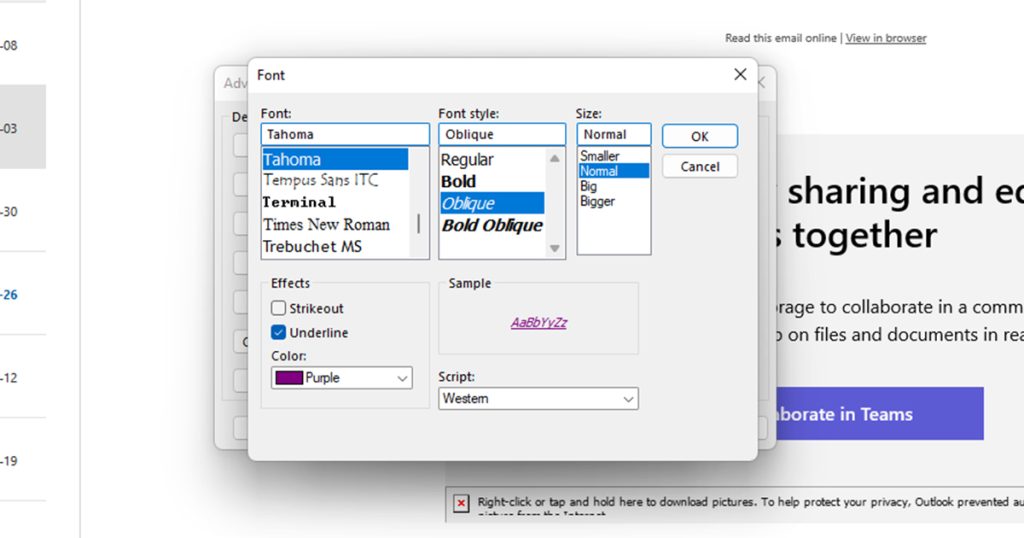Select Smaller in the Size list
The height and width of the screenshot is (538, 1024).
(600, 156)
